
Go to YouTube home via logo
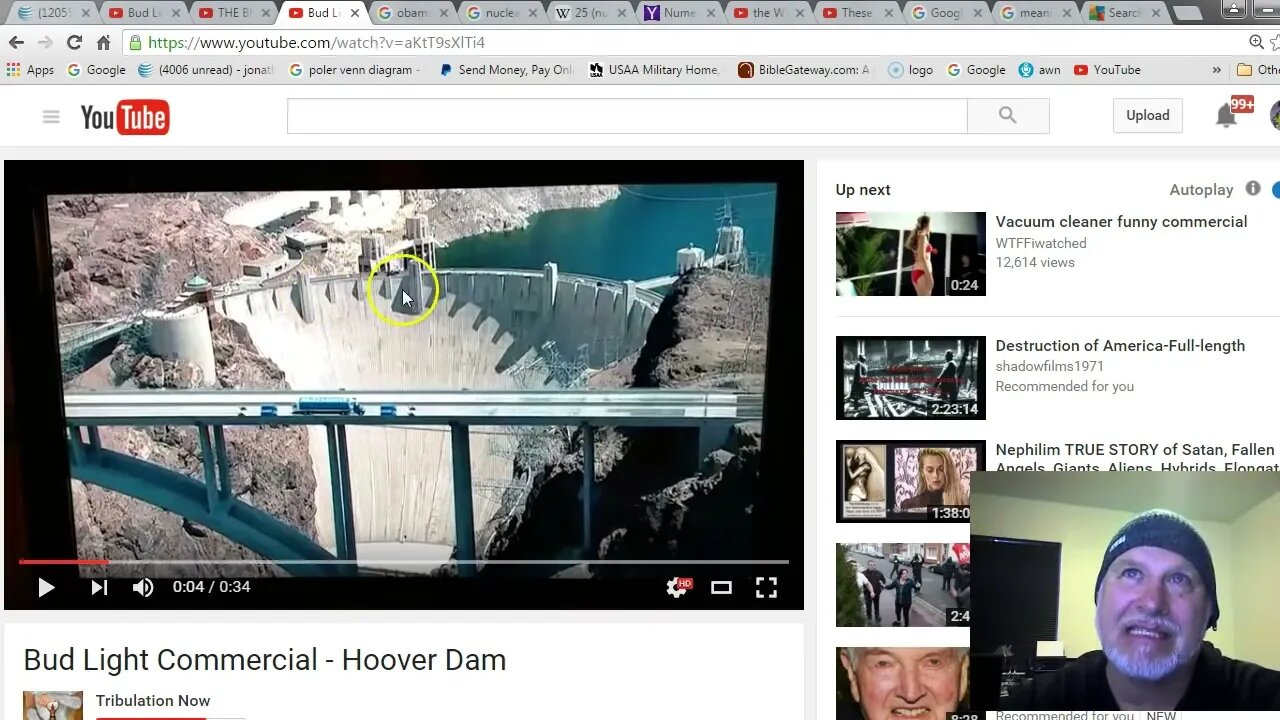pyautogui.click(x=125, y=117)
